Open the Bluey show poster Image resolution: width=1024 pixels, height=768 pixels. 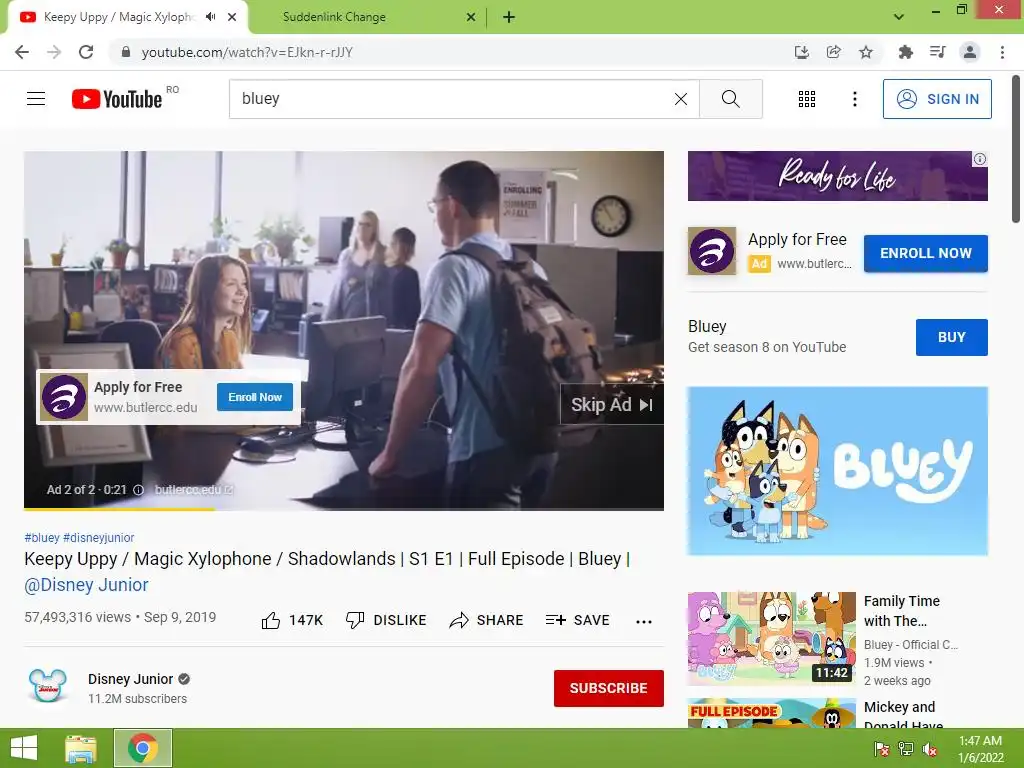pyautogui.click(x=837, y=471)
